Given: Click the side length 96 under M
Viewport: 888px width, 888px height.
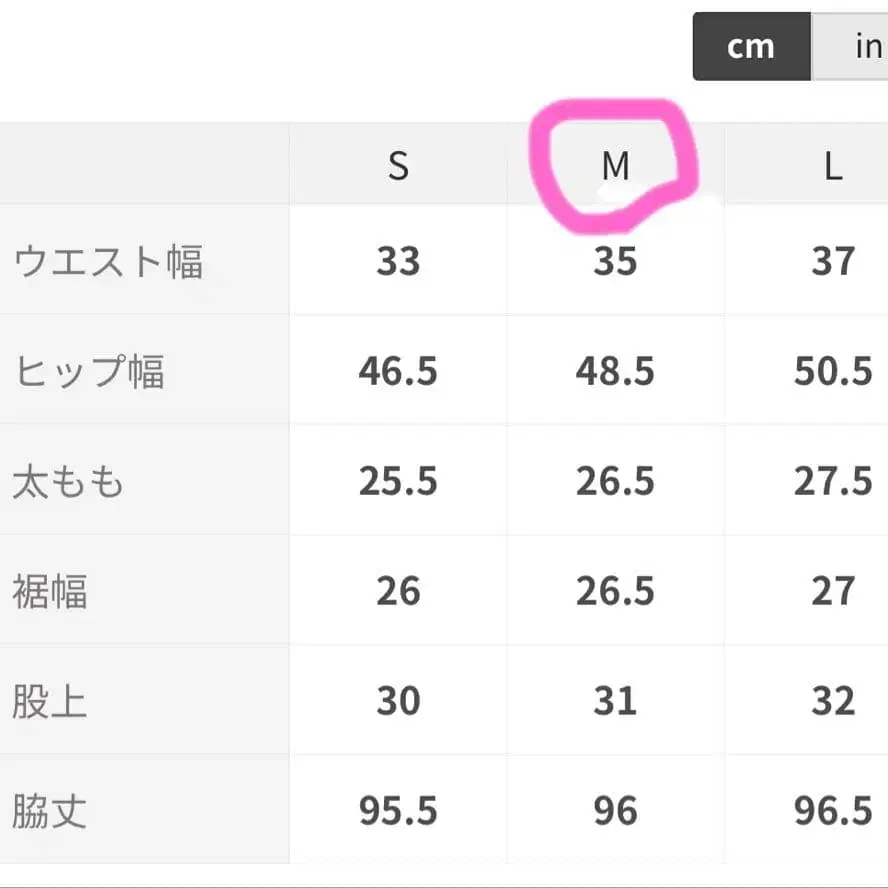Looking at the screenshot, I should 616,810.
